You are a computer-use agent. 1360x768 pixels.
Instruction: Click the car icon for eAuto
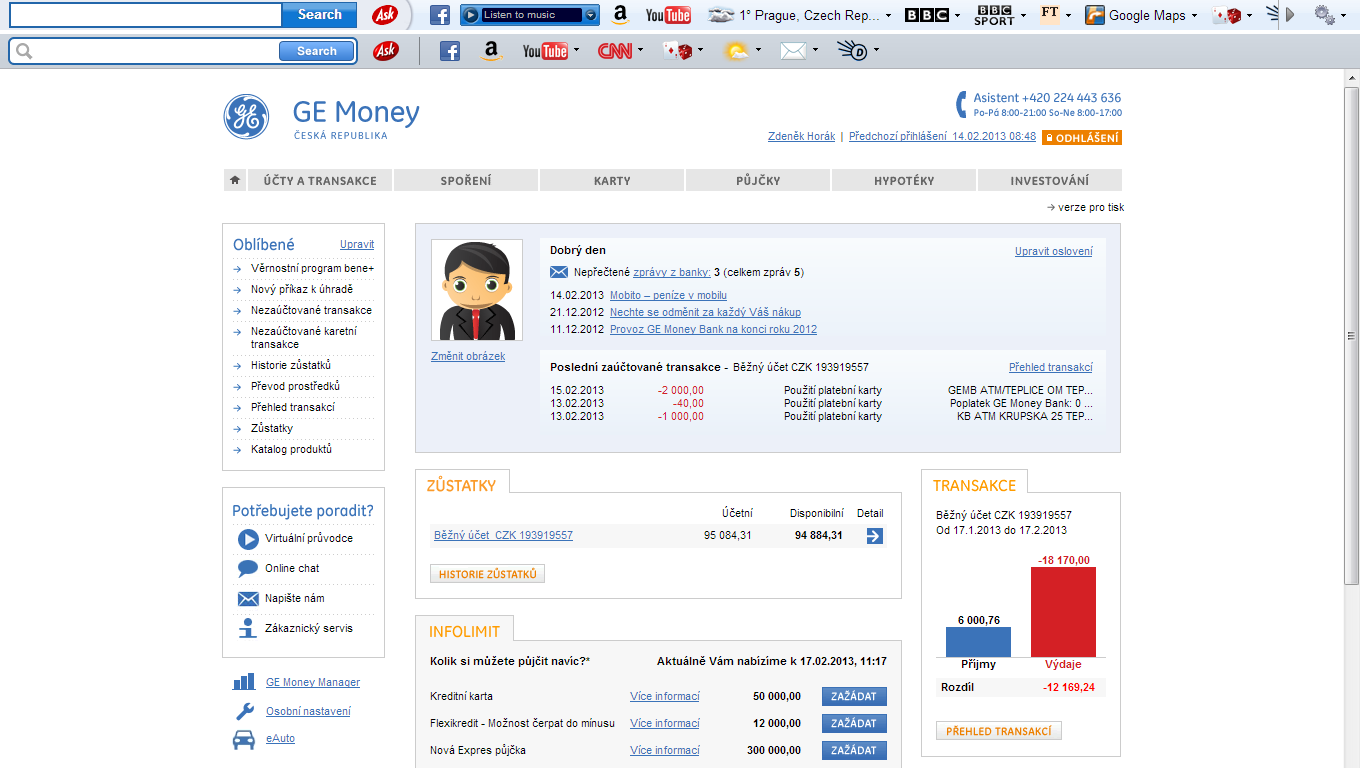click(x=244, y=739)
